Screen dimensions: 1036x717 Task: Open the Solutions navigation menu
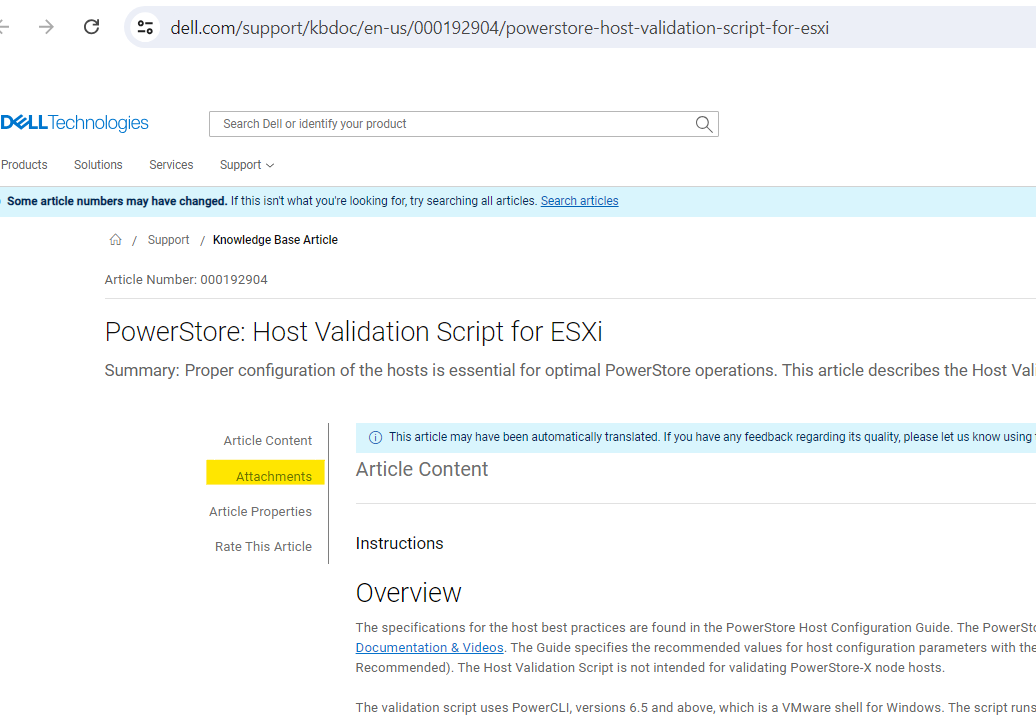(98, 165)
